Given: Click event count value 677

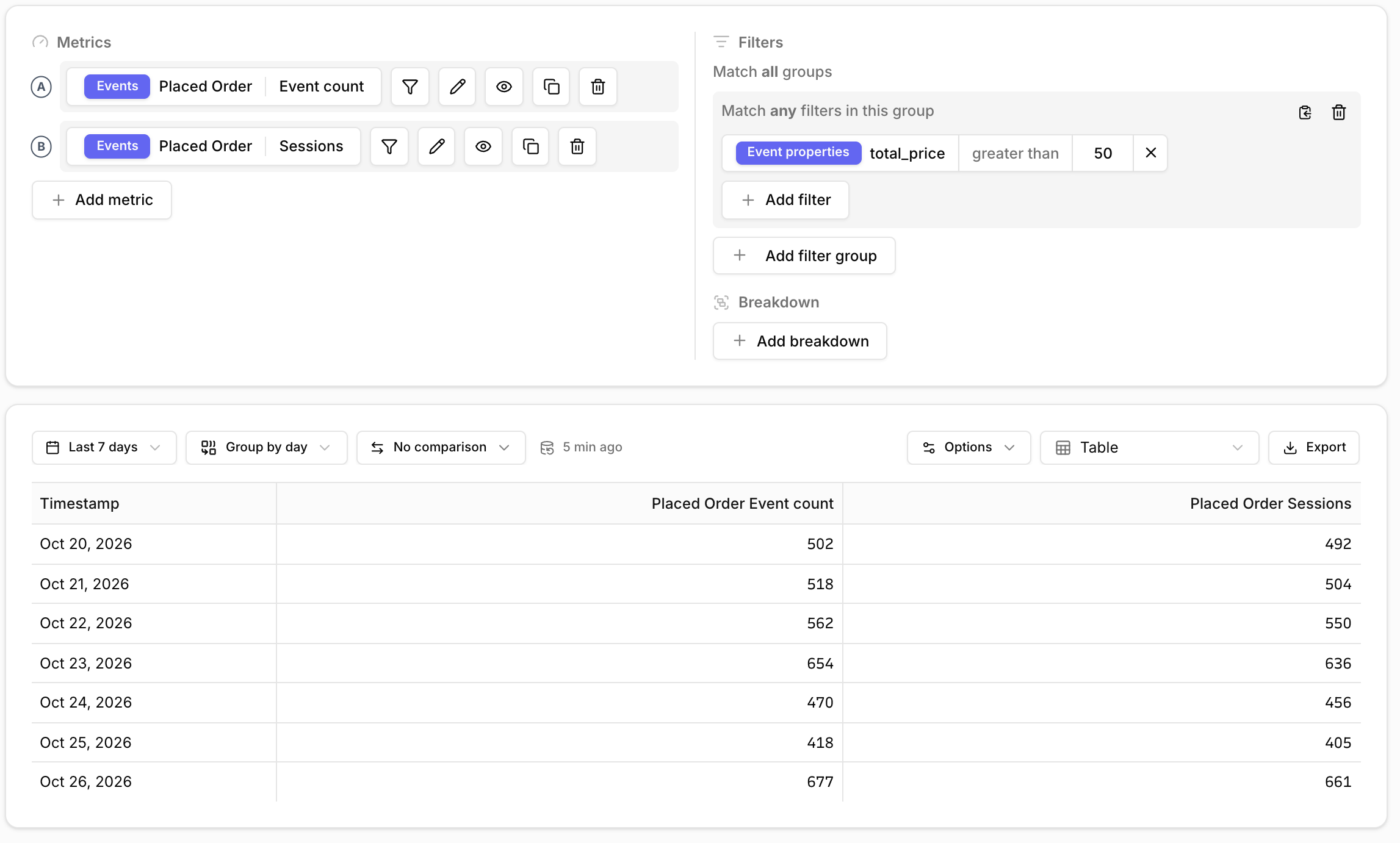Looking at the screenshot, I should point(820,782).
